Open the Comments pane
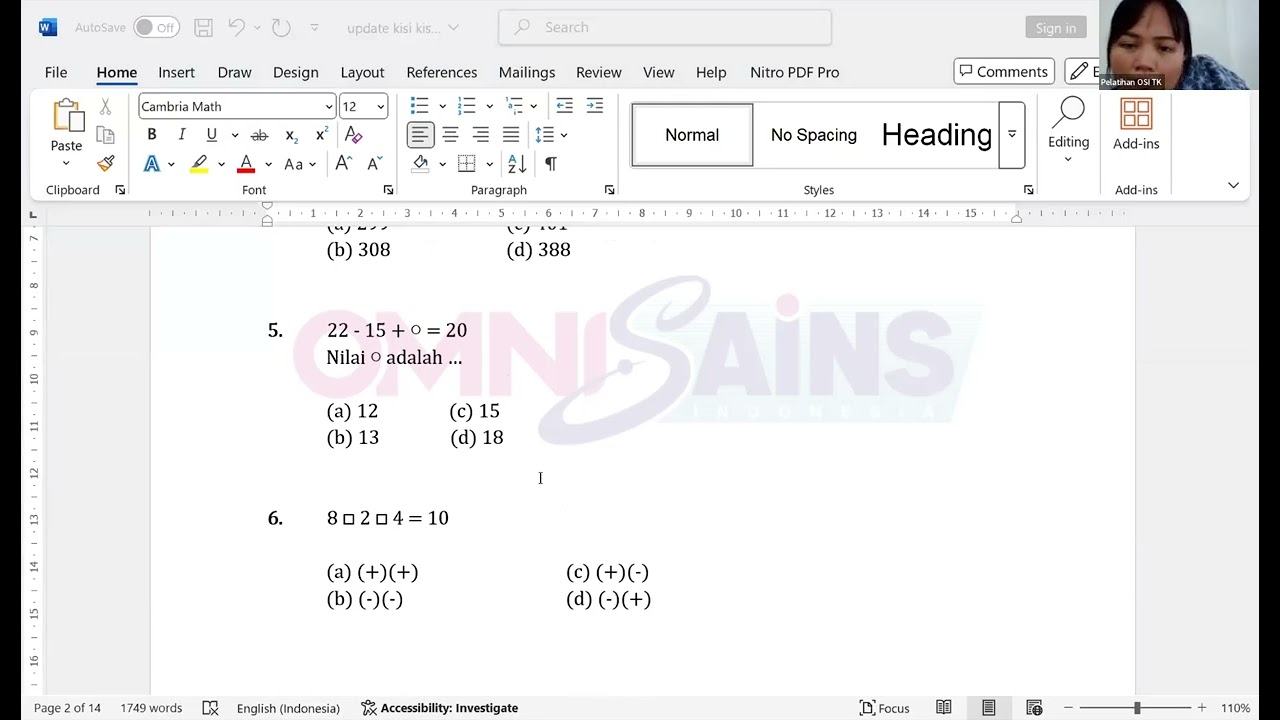The width and height of the screenshot is (1280, 720). tap(1004, 72)
